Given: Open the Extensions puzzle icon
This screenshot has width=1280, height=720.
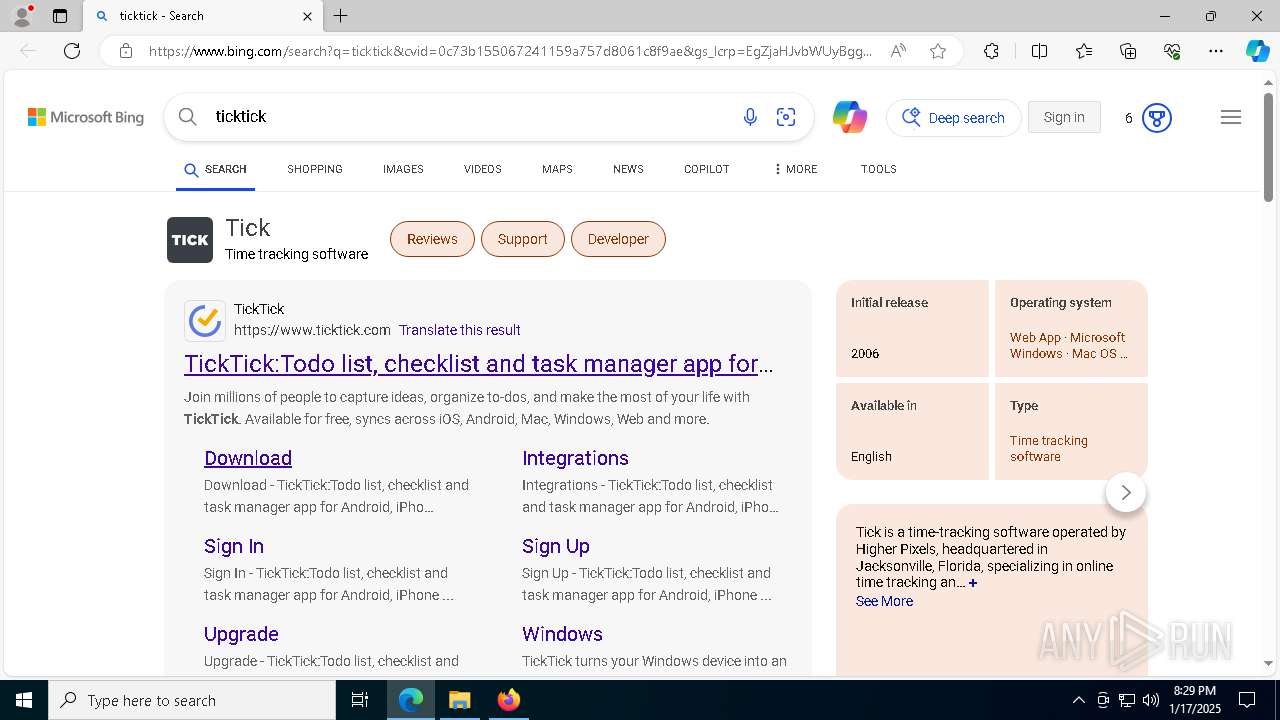Looking at the screenshot, I should click(991, 51).
